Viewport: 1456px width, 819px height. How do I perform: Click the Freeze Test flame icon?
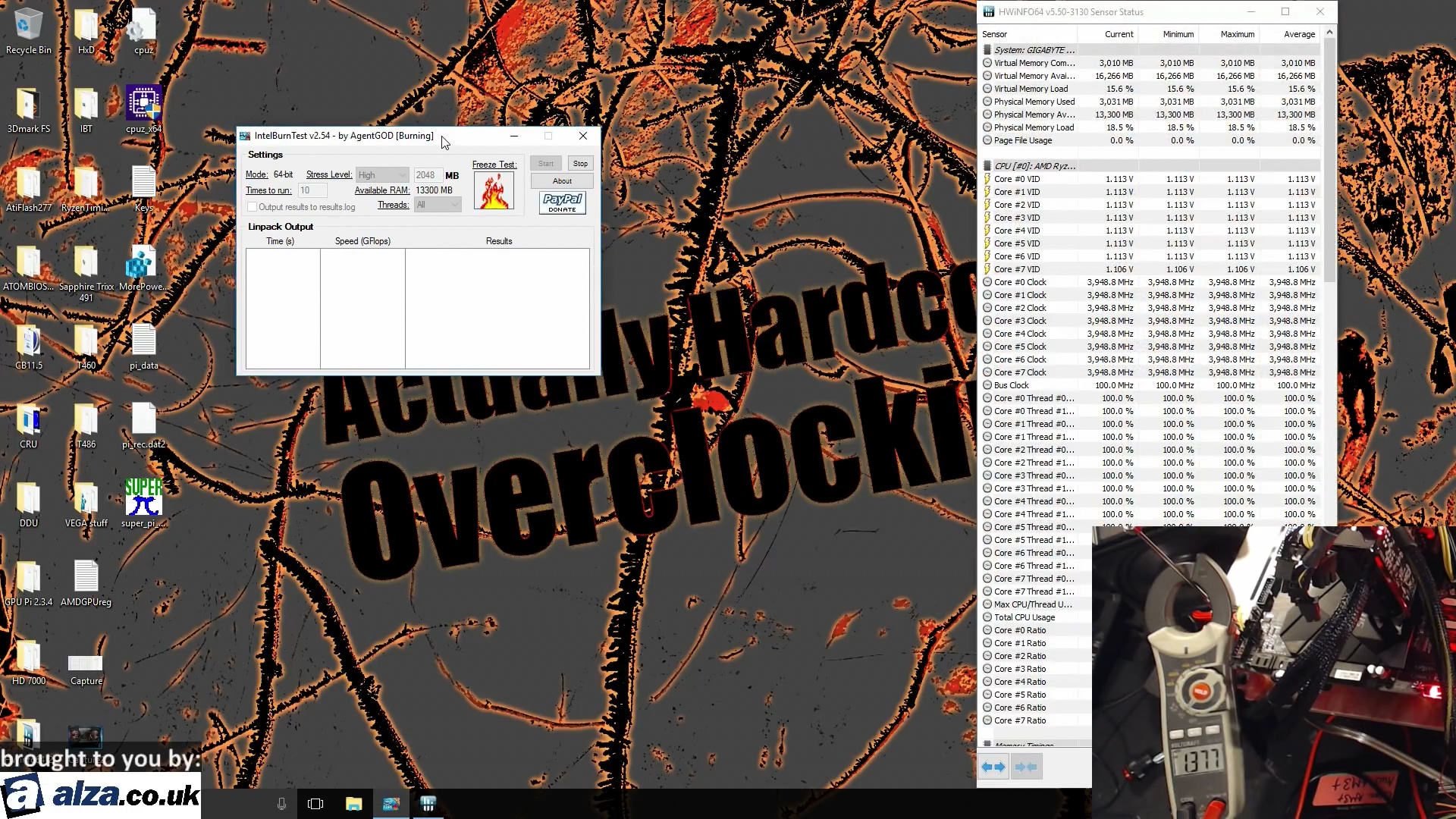(494, 190)
